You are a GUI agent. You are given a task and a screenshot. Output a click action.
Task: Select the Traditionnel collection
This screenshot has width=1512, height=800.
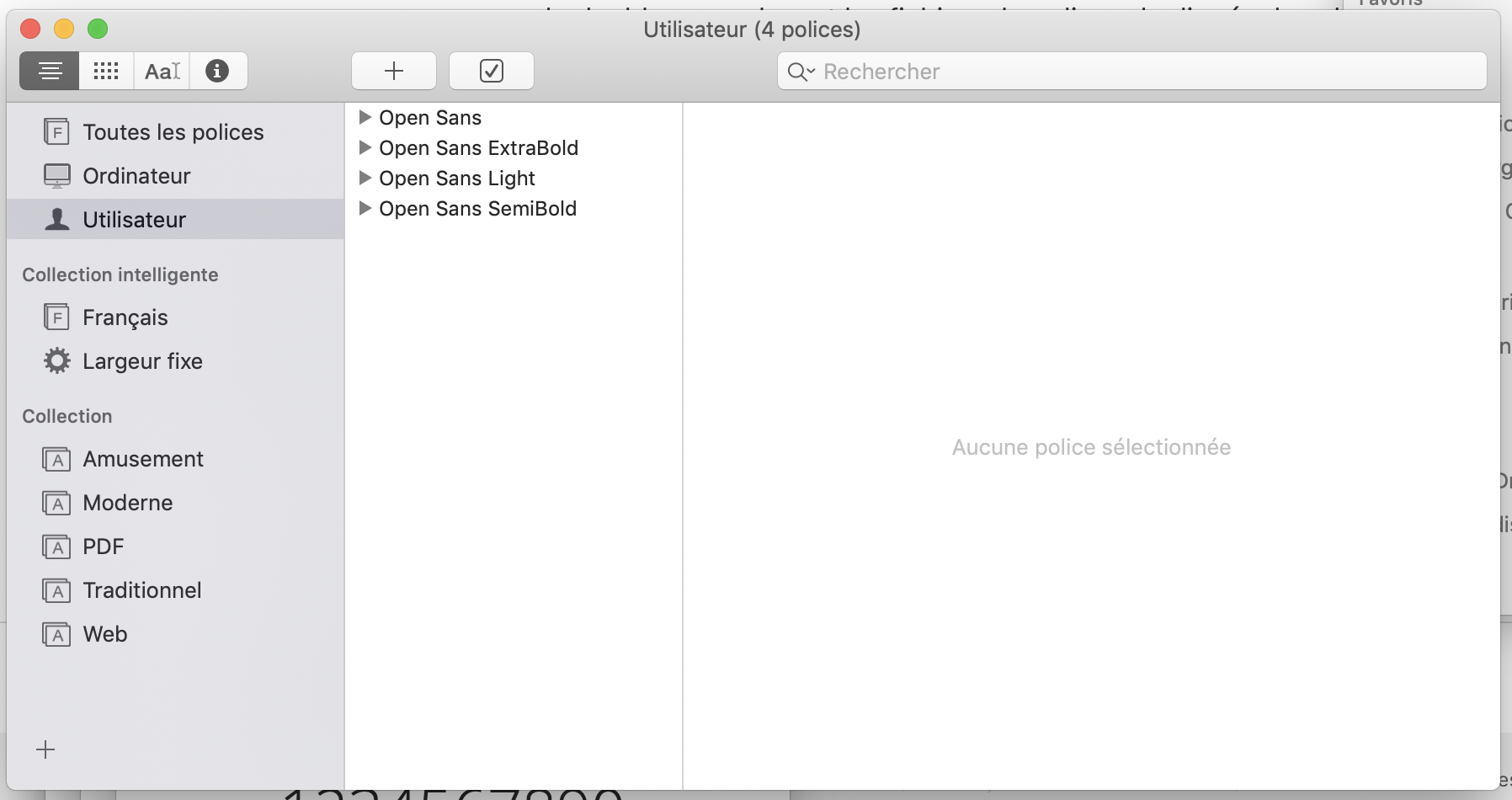(x=175, y=590)
